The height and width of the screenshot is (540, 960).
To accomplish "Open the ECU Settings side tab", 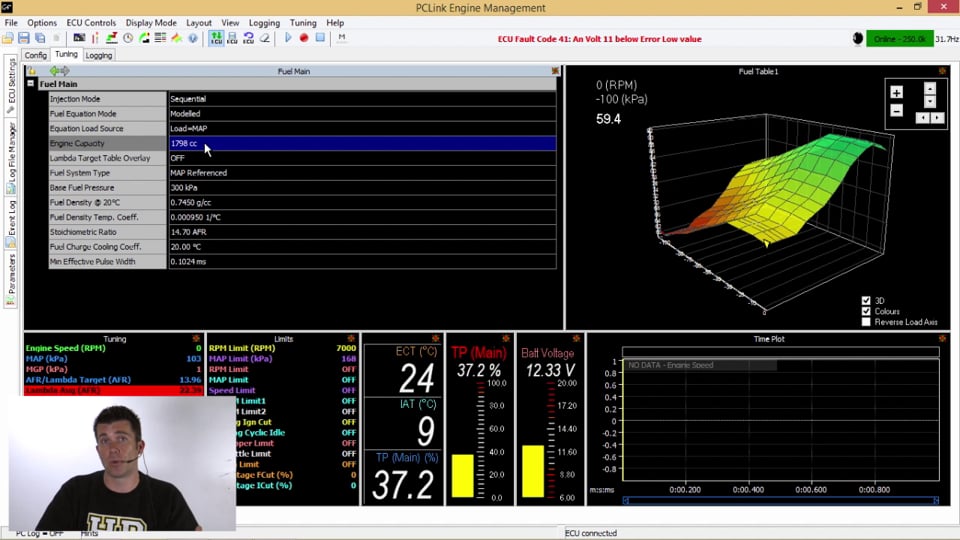I will tap(11, 86).
